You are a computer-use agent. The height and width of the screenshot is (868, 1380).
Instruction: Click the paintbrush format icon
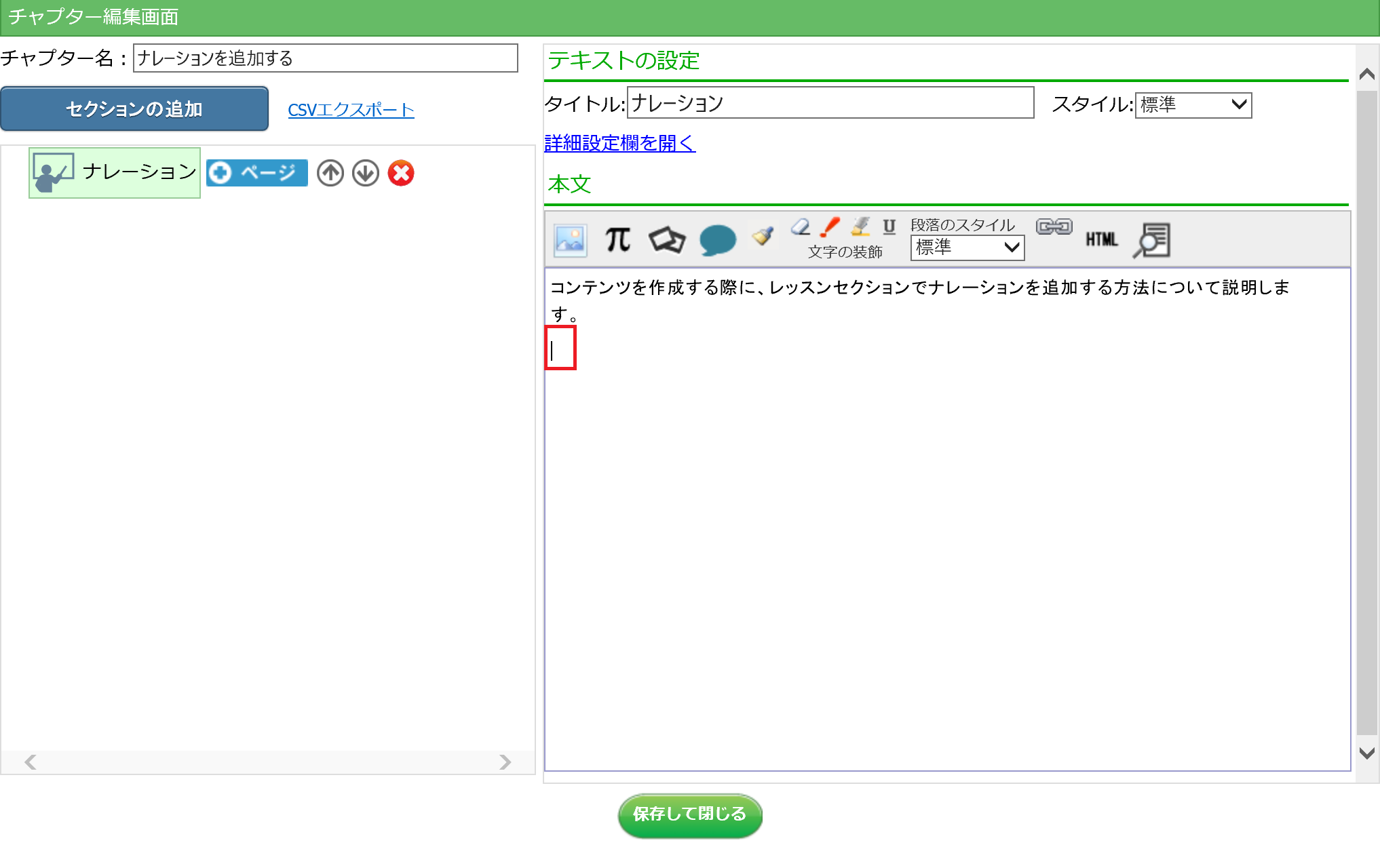763,236
